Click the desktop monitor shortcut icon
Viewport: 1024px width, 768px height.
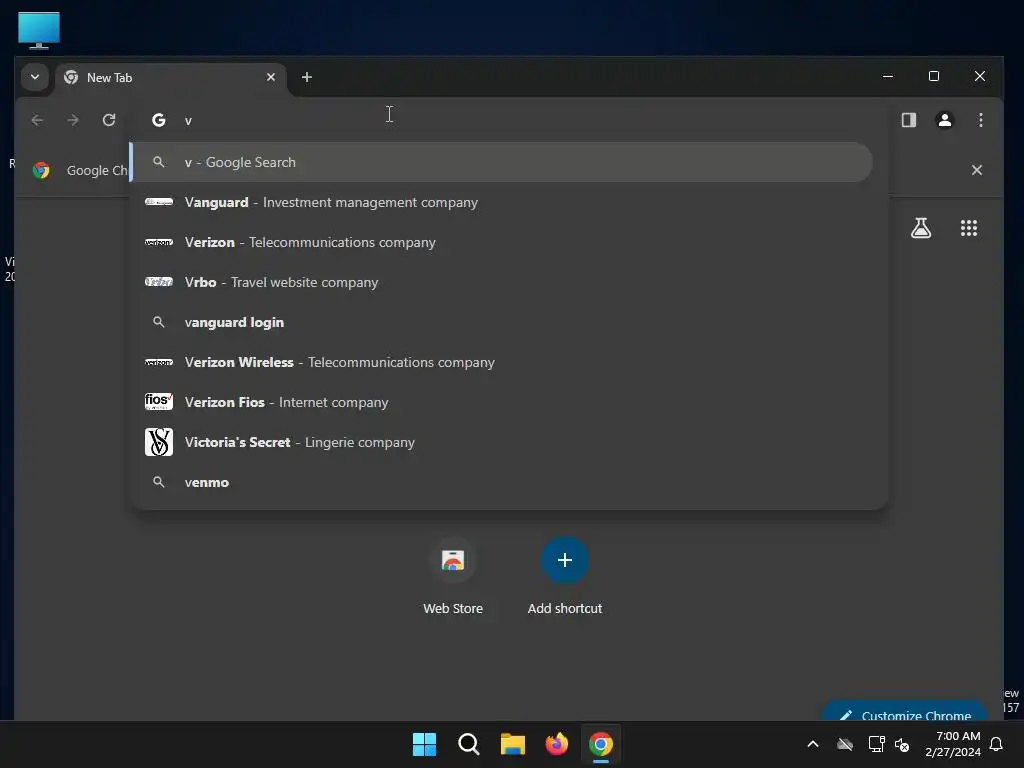coord(39,30)
